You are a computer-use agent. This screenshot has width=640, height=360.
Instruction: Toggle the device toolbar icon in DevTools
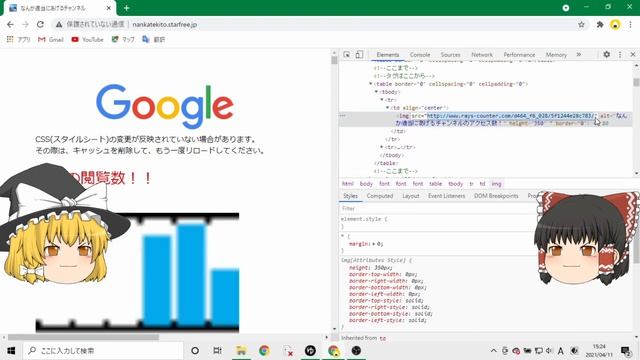tap(359, 54)
